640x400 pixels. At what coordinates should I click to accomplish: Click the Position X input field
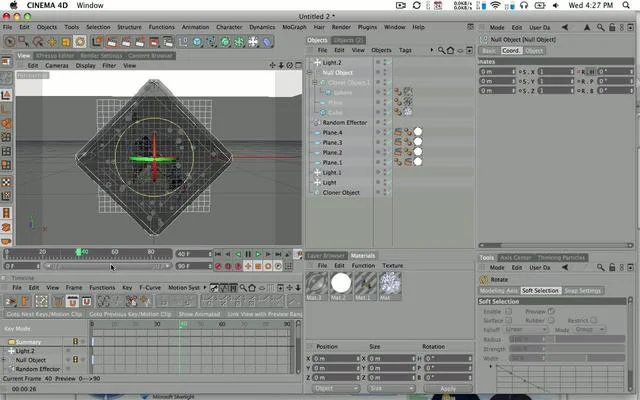[336, 358]
